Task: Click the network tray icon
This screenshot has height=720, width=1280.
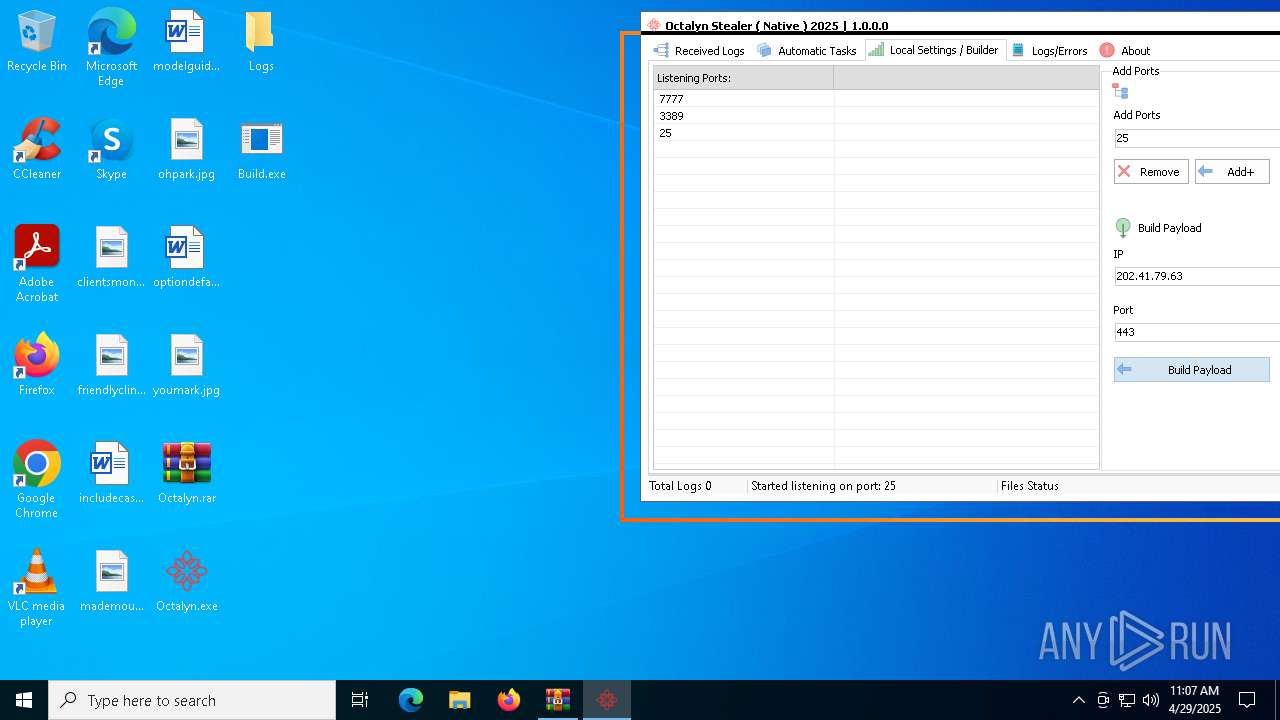Action: [x=1127, y=700]
